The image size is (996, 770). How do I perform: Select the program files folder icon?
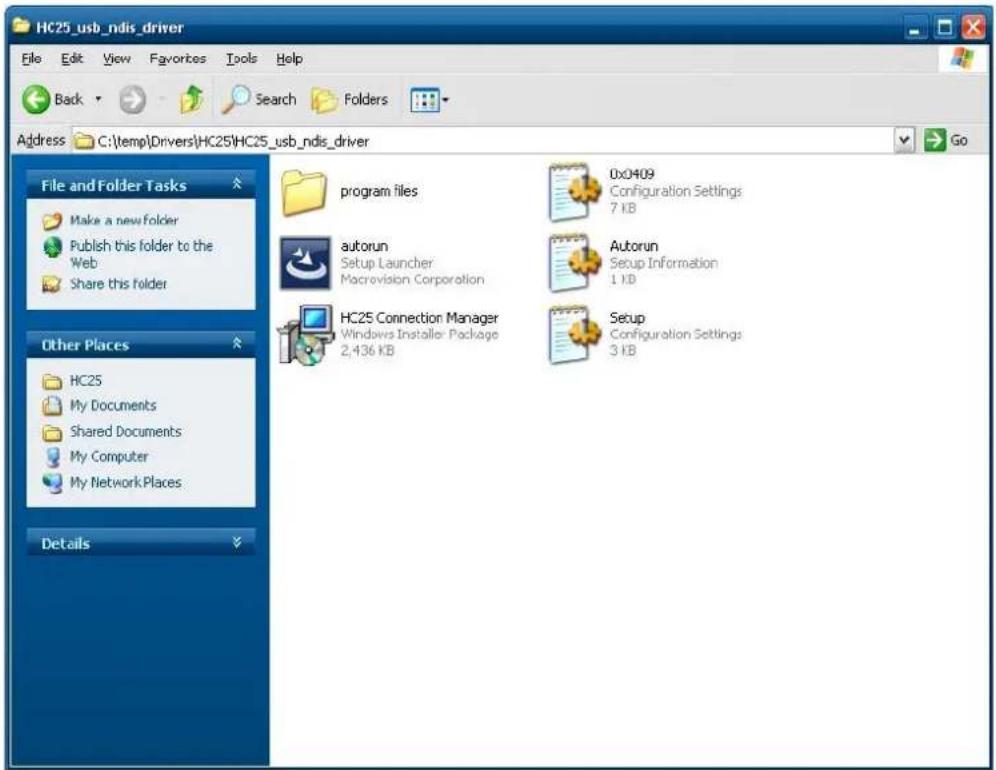[x=304, y=192]
